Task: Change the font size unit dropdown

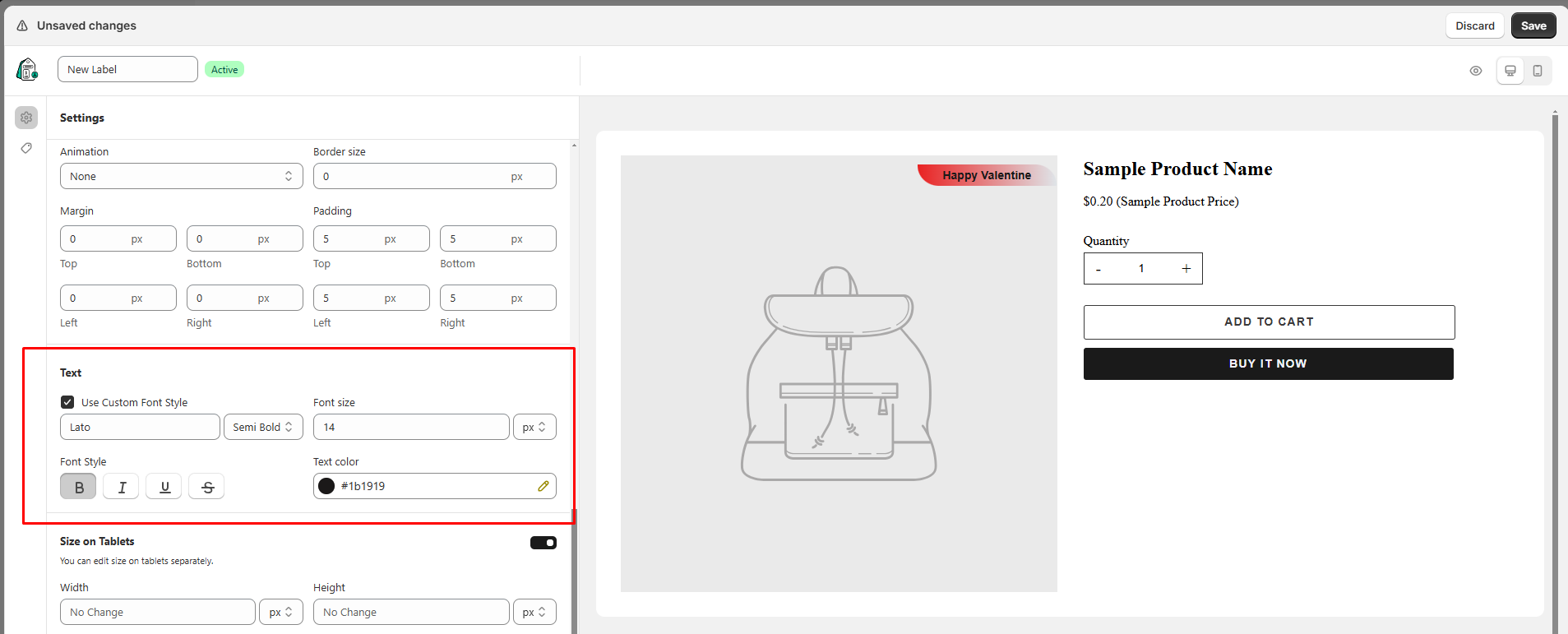Action: click(x=534, y=427)
